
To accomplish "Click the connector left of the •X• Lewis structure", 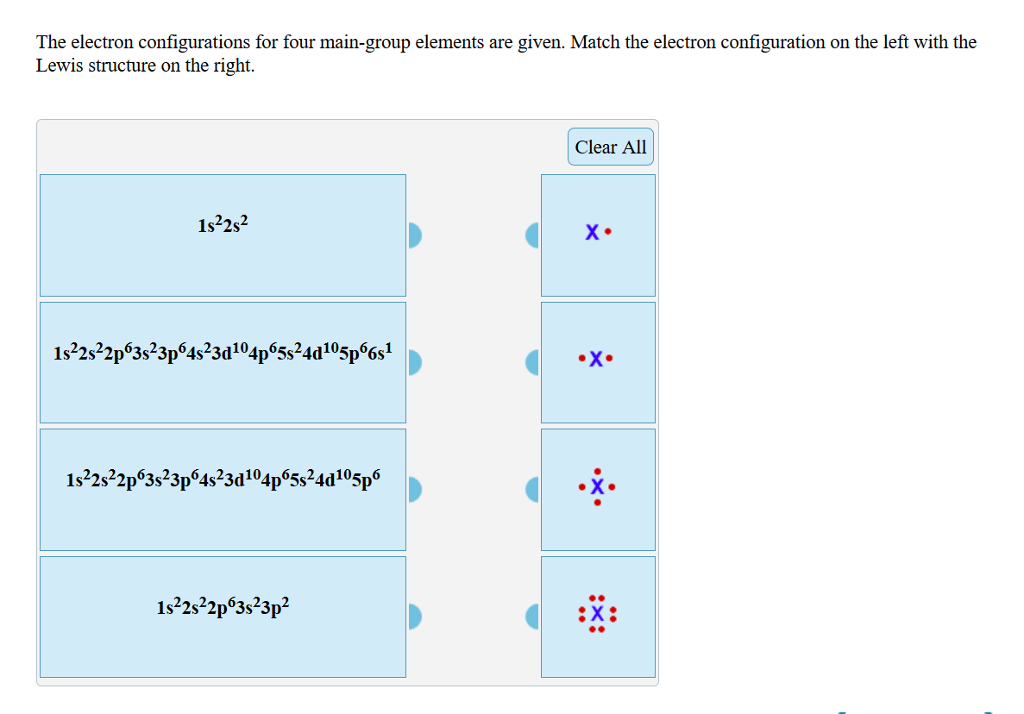I will tap(533, 362).
